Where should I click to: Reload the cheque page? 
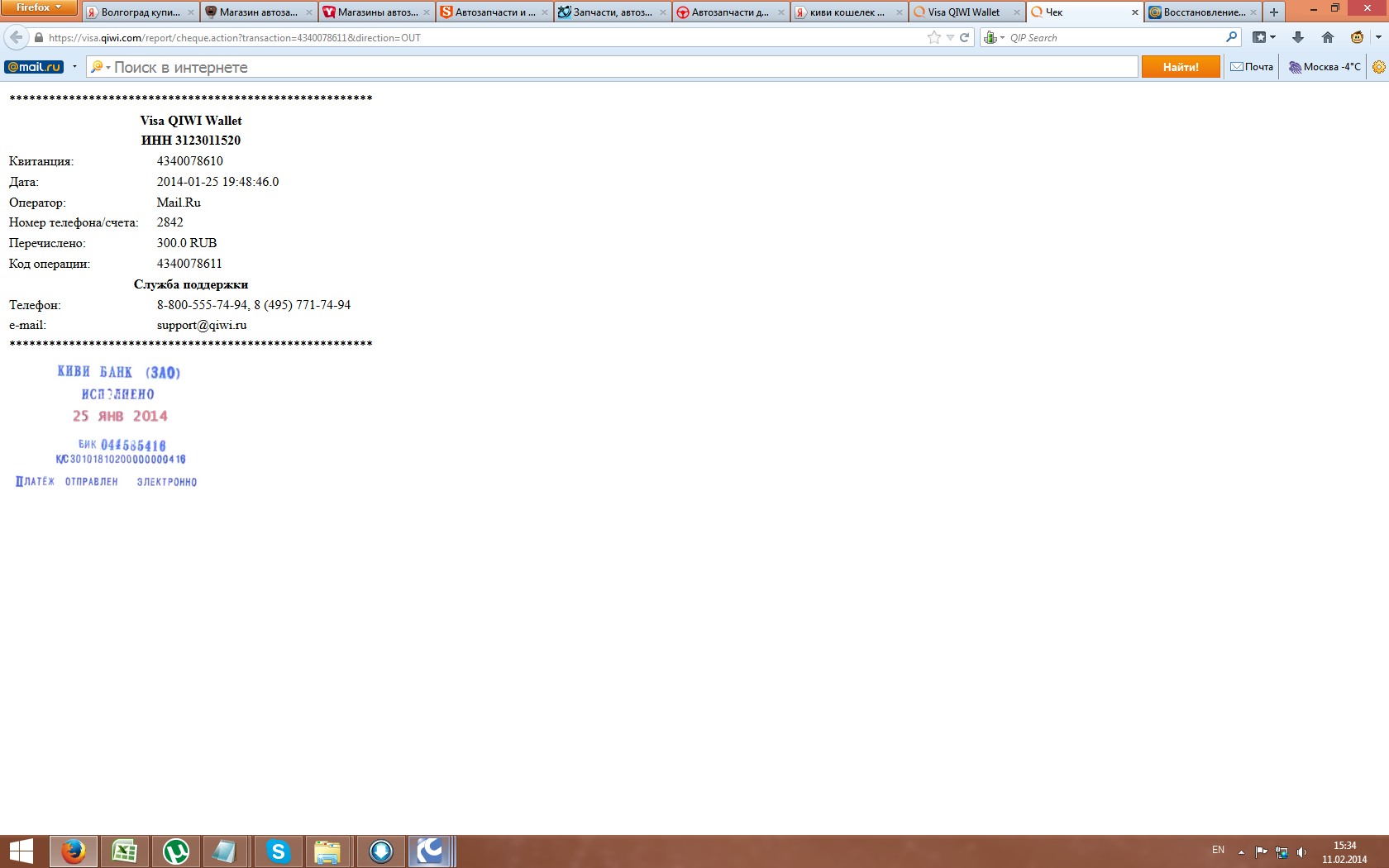[964, 37]
